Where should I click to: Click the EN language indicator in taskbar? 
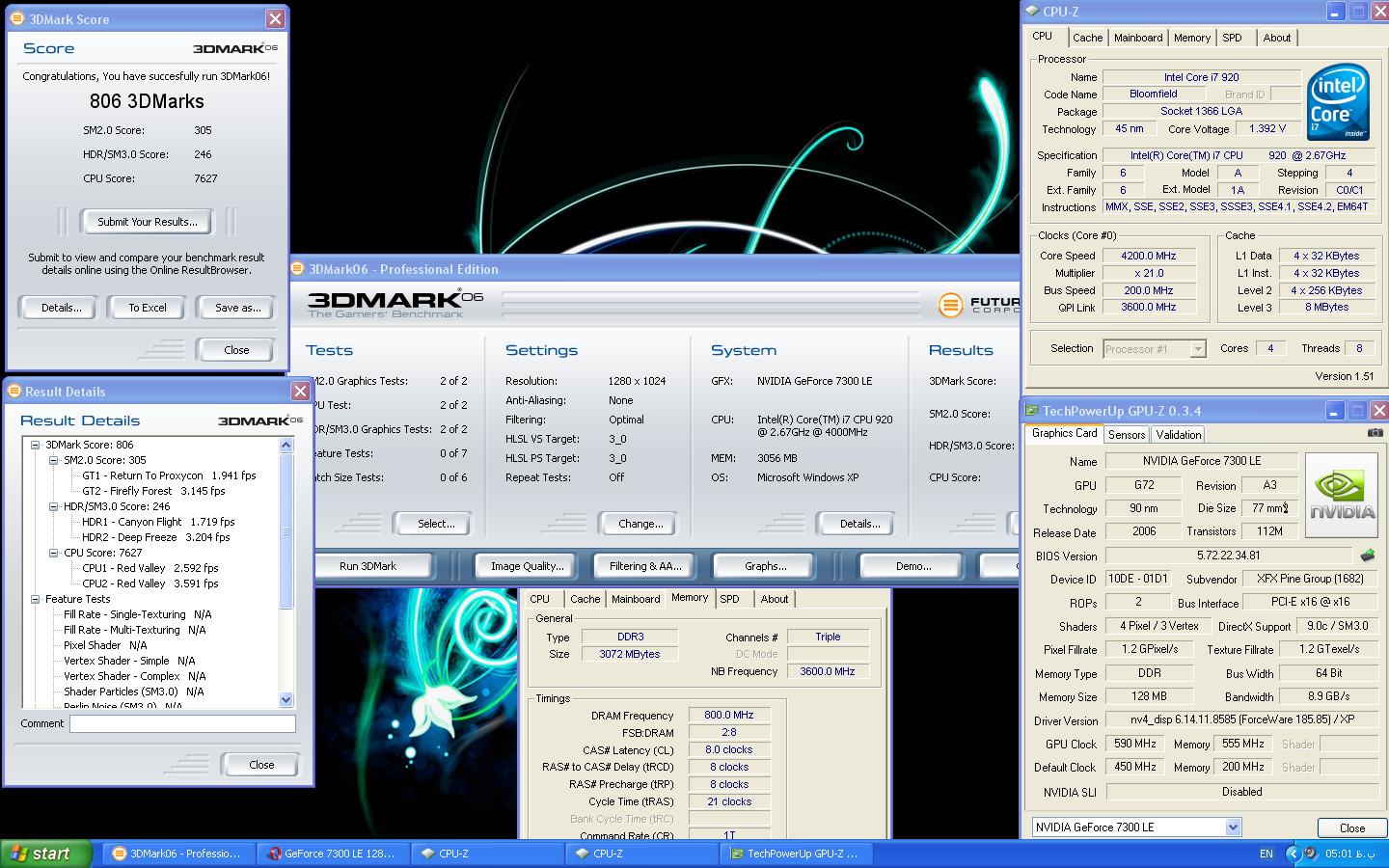[x=1266, y=854]
